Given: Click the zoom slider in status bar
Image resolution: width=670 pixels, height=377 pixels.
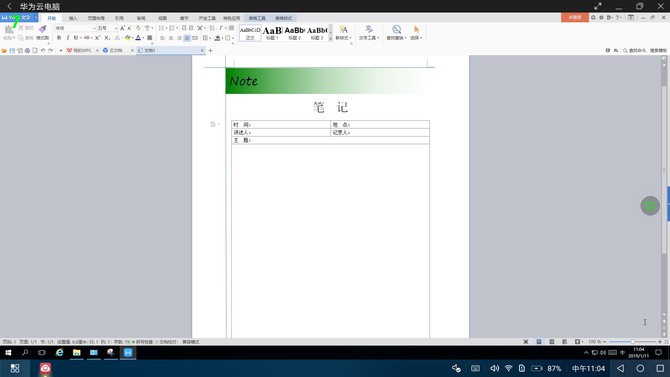Looking at the screenshot, I should (632, 342).
